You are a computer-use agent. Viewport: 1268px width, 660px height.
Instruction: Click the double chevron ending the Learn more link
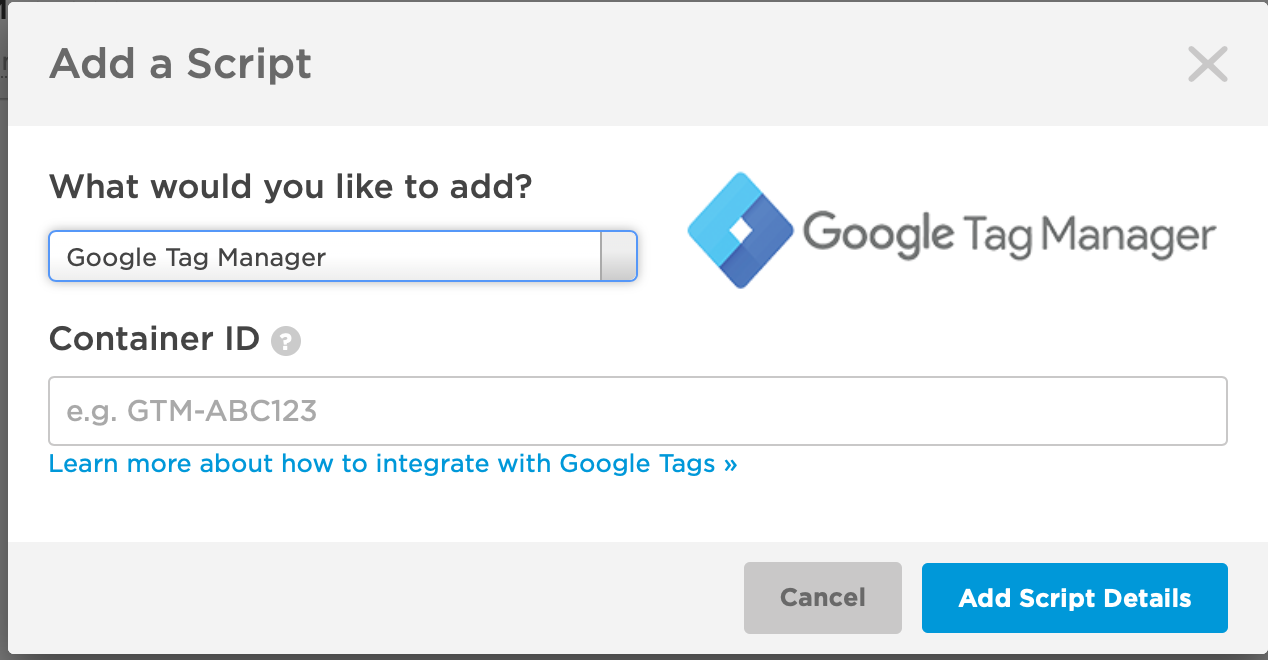click(730, 465)
